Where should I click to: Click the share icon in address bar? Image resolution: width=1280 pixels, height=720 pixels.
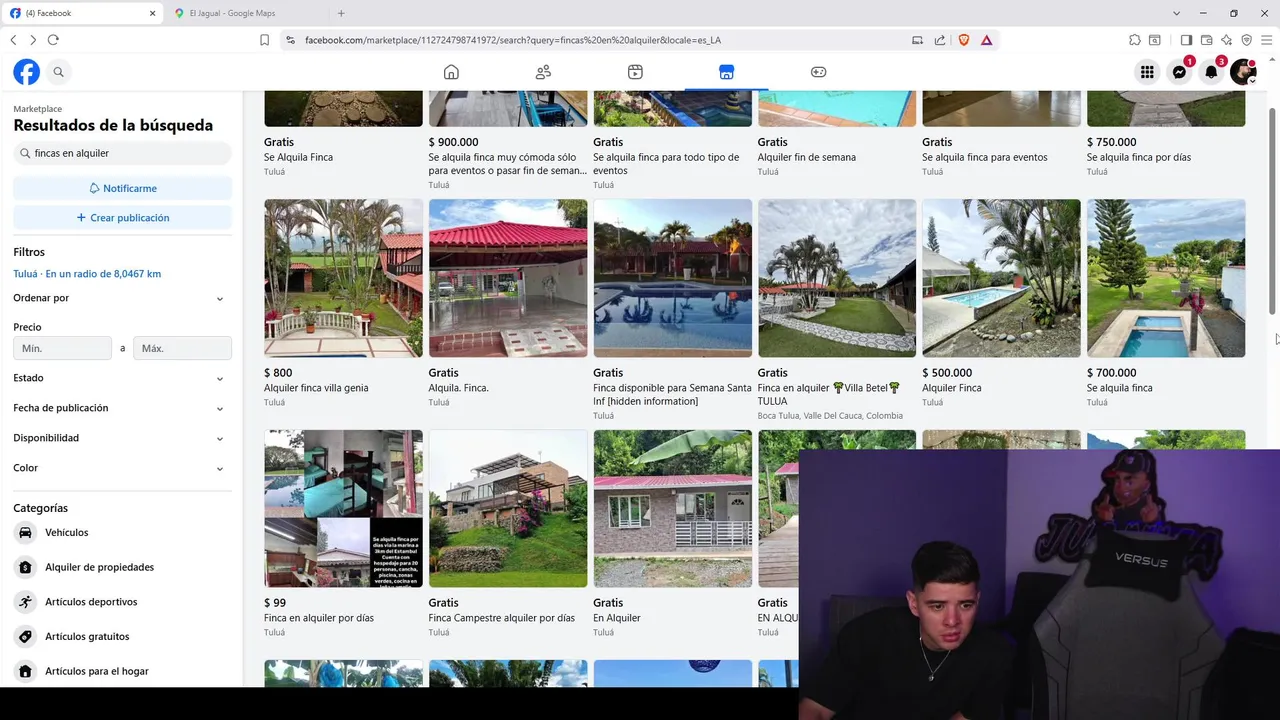coord(940,40)
